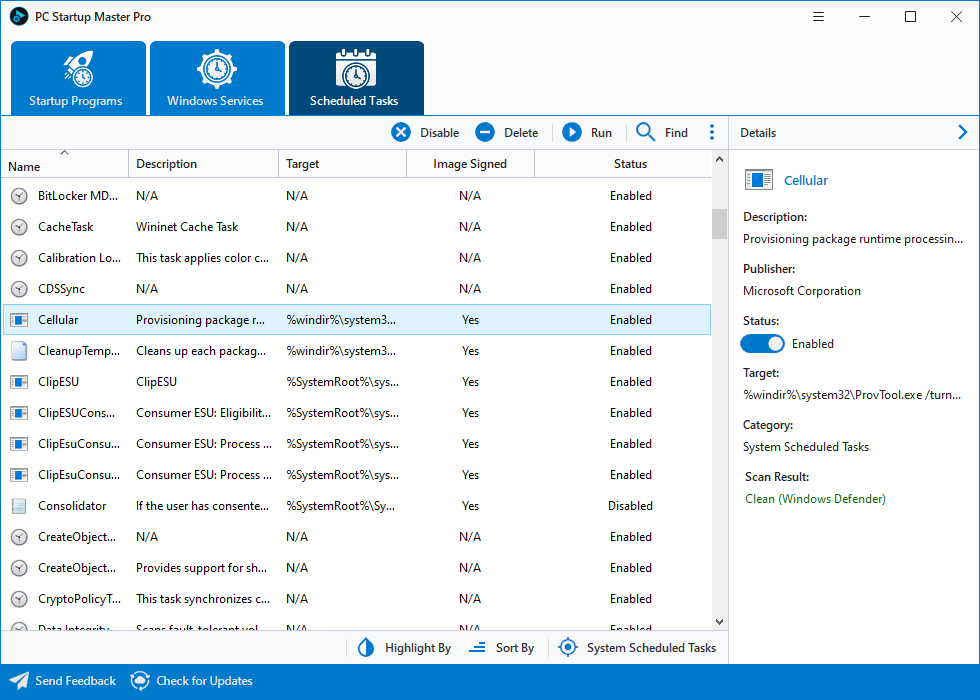Collapse the Details panel with chevron
Screen dimensions: 980x700
(x=963, y=132)
